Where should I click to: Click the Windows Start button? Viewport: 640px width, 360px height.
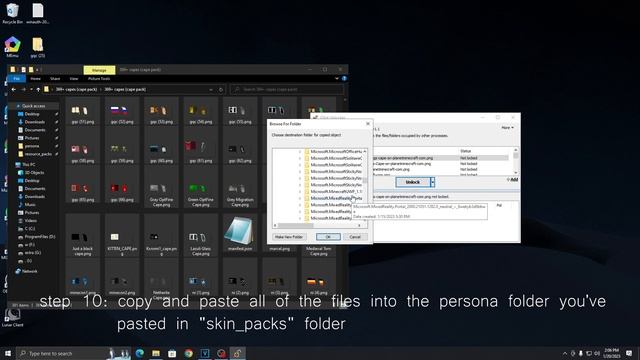(x=8, y=353)
